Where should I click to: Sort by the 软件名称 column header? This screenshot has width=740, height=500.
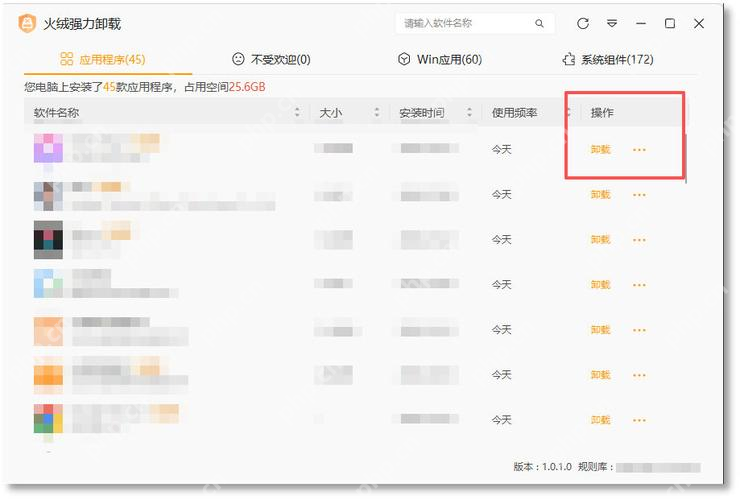click(56, 113)
